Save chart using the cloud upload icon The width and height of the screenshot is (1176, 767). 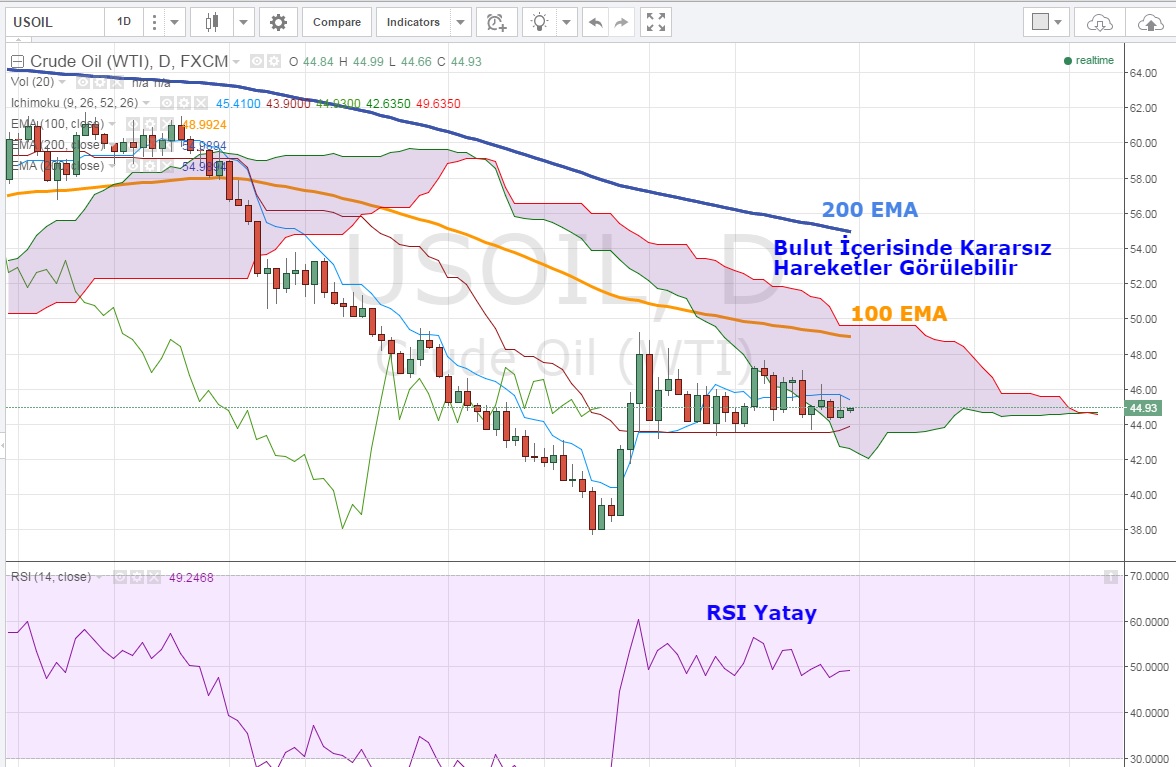click(x=1147, y=21)
